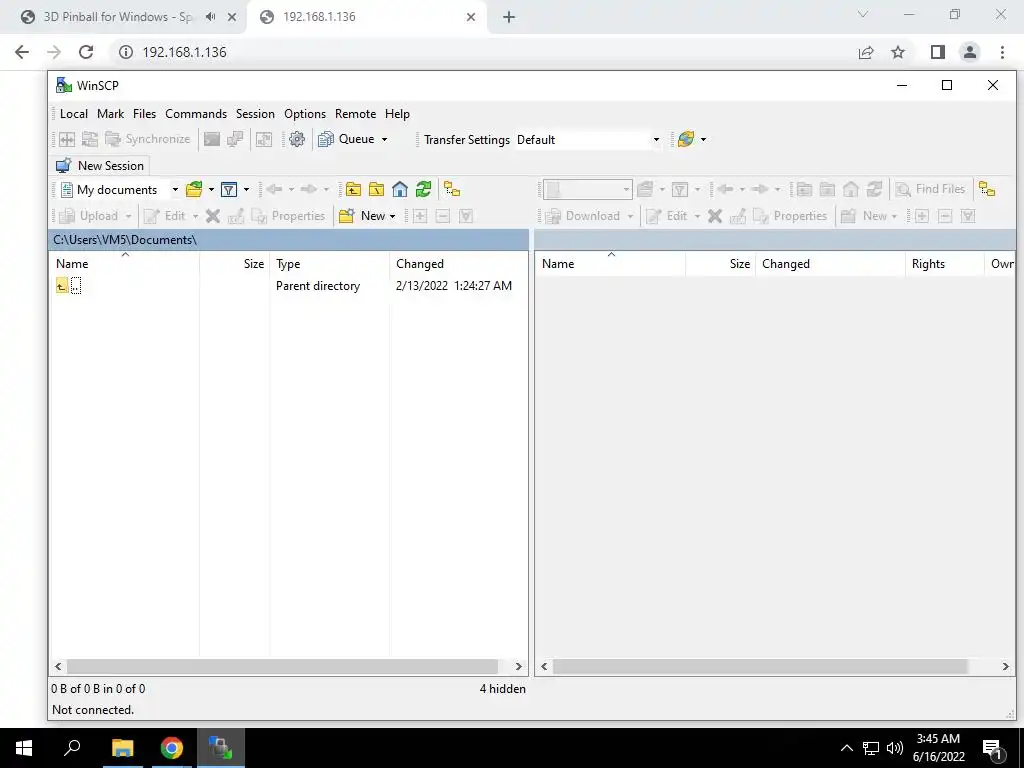
Task: Toggle remote directory tree icon
Action: point(987,189)
